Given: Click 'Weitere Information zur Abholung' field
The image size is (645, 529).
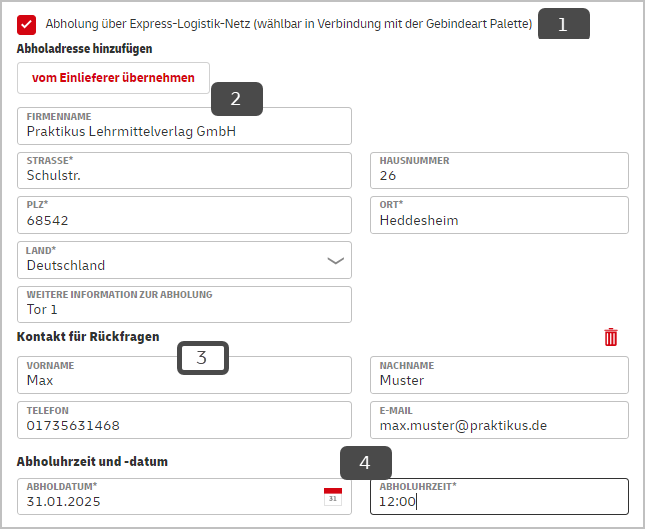Looking at the screenshot, I should coord(184,304).
